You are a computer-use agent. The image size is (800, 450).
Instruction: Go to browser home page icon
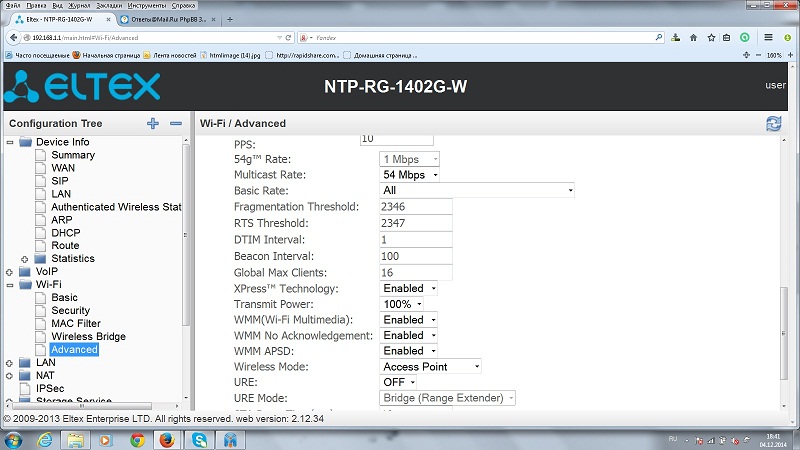pos(693,38)
